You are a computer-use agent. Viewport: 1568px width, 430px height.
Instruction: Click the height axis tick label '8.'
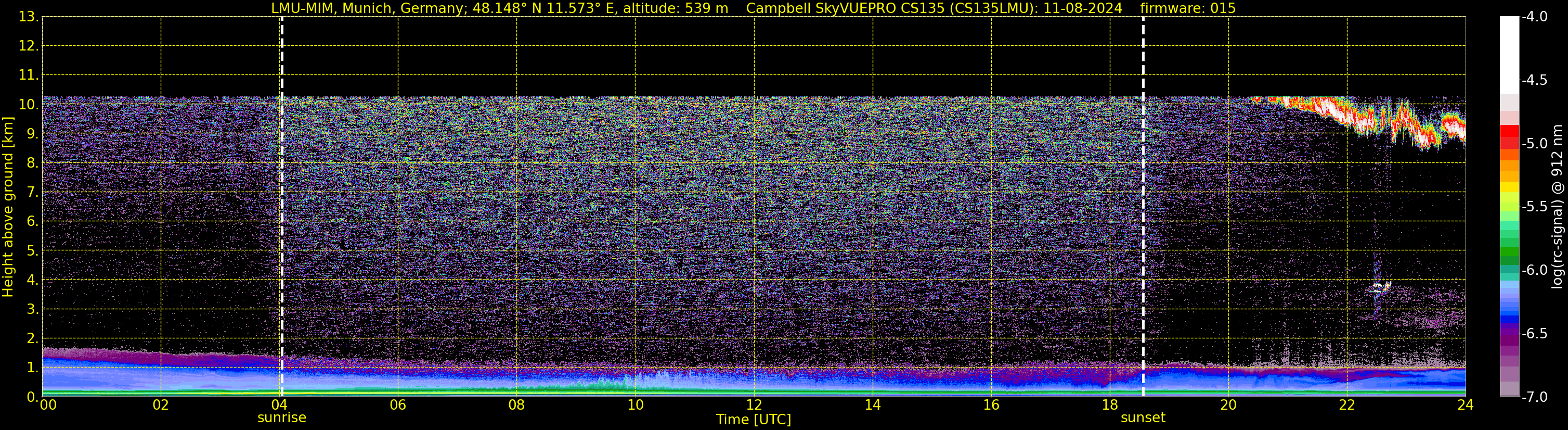click(32, 163)
